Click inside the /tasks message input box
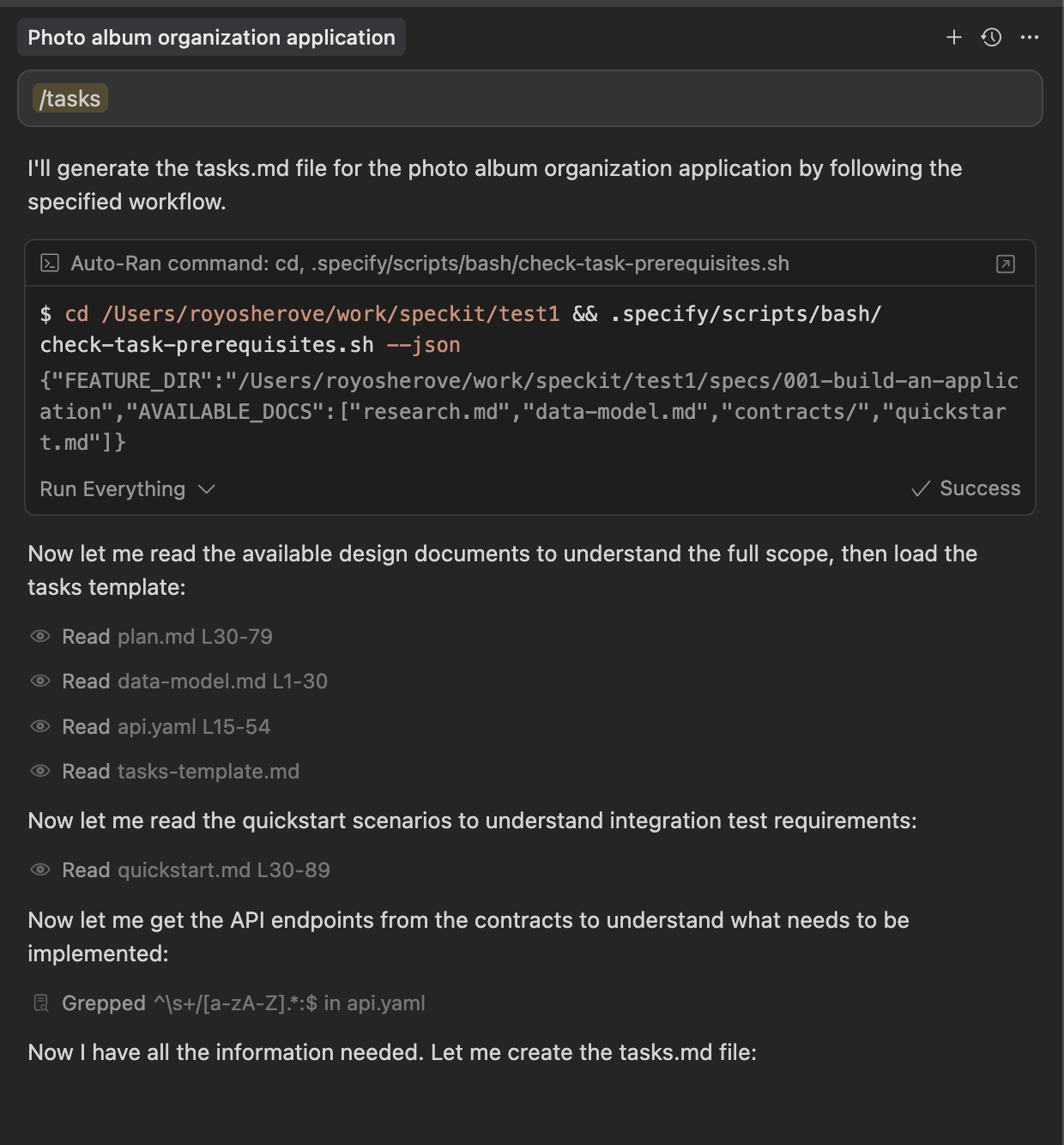The height and width of the screenshot is (1145, 1064). click(530, 99)
